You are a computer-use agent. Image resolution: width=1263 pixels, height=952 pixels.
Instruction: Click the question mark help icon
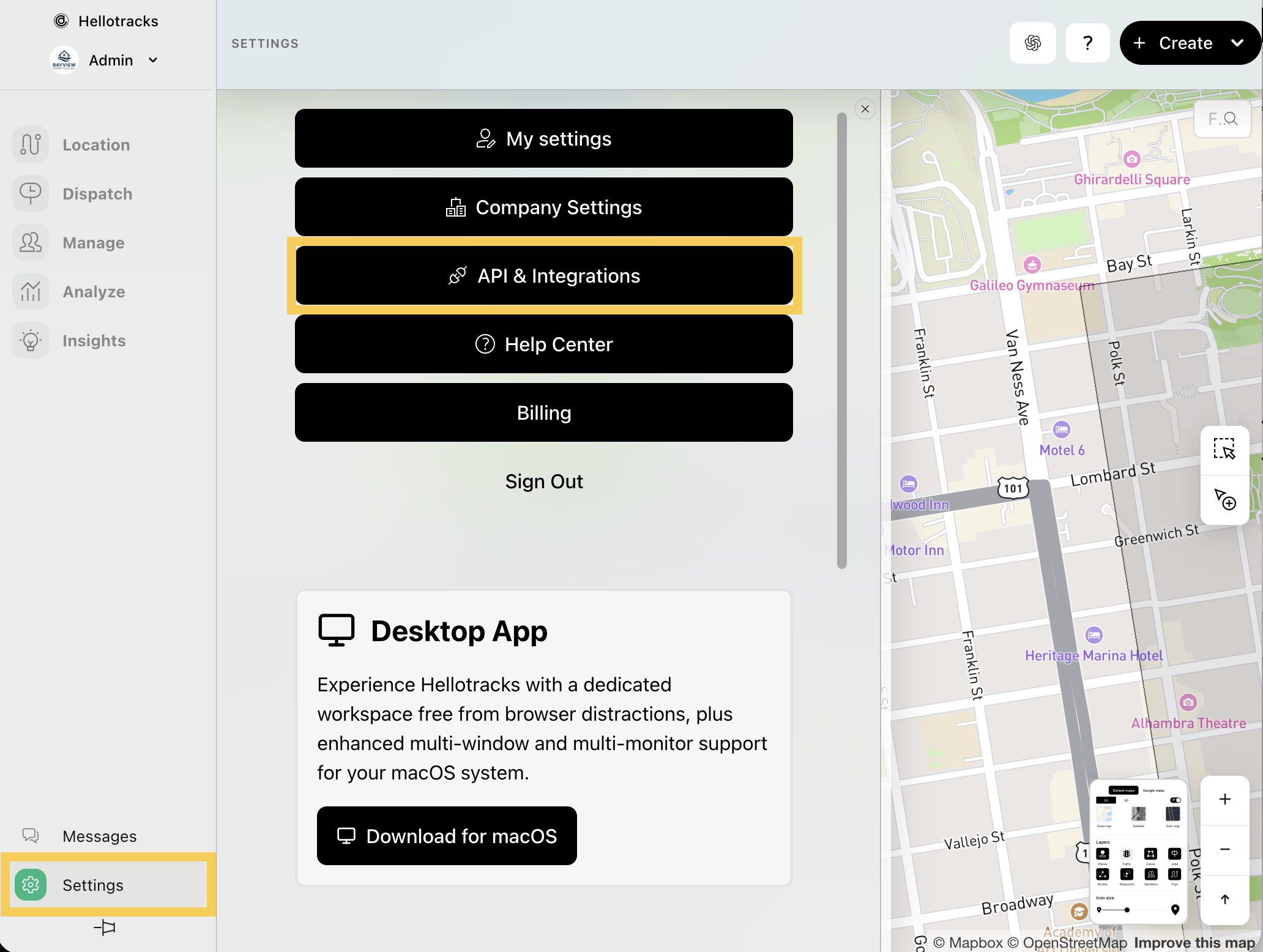[1087, 43]
